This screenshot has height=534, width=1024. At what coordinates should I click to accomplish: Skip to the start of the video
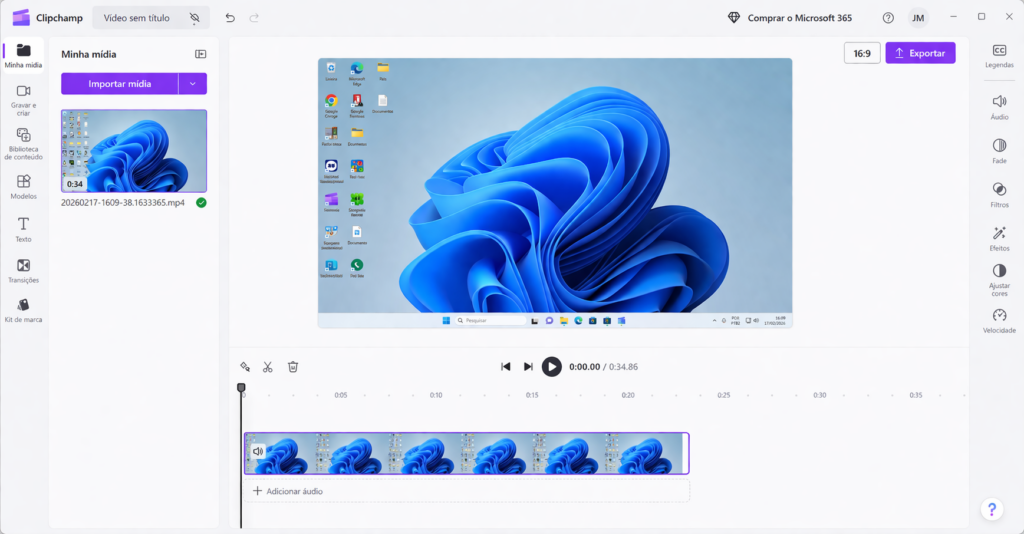pos(505,367)
